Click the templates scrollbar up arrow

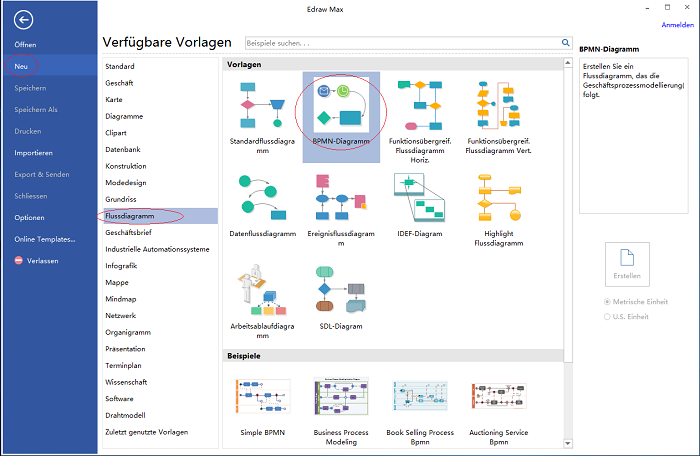click(568, 63)
